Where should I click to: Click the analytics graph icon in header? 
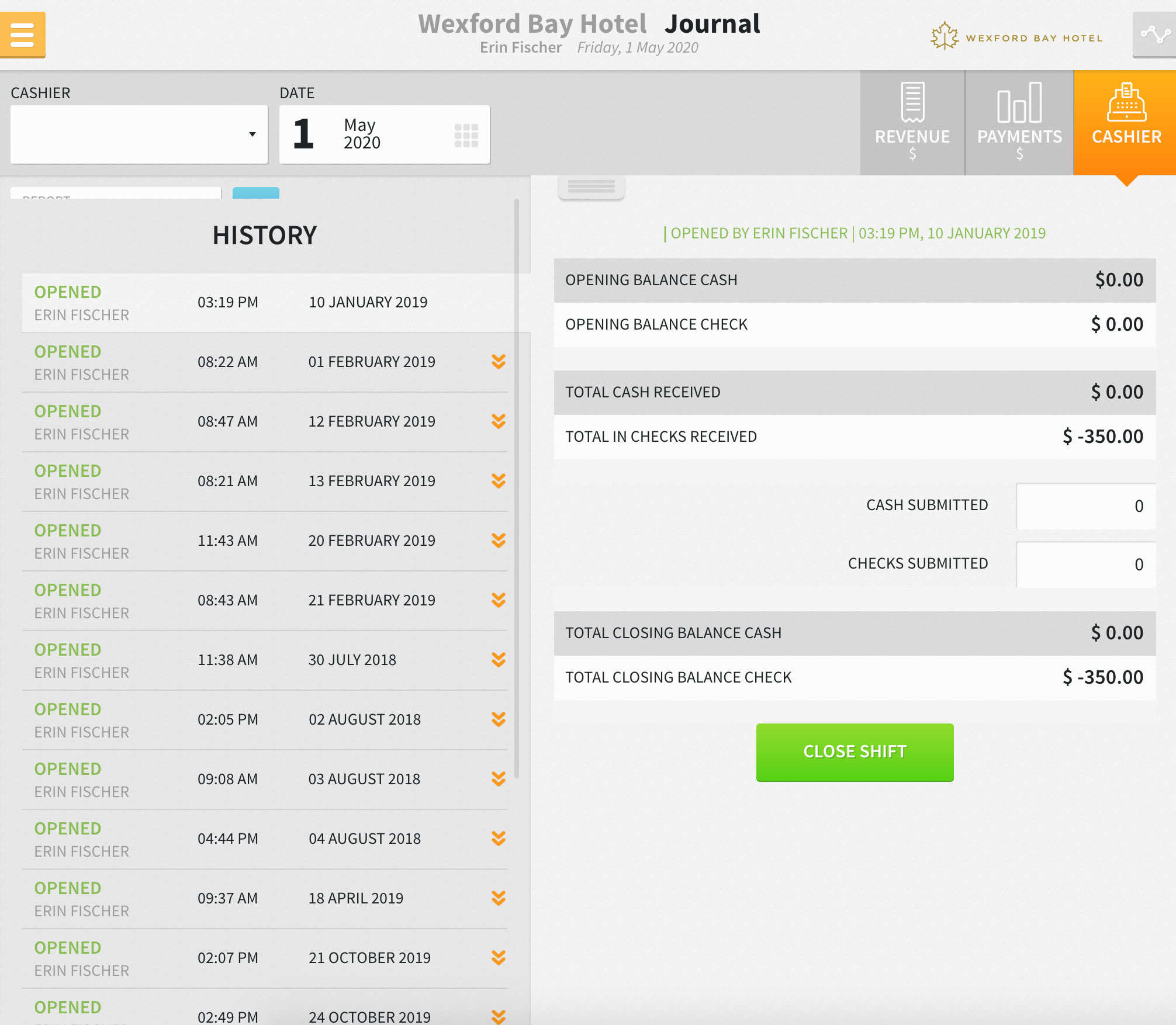pyautogui.click(x=1154, y=34)
